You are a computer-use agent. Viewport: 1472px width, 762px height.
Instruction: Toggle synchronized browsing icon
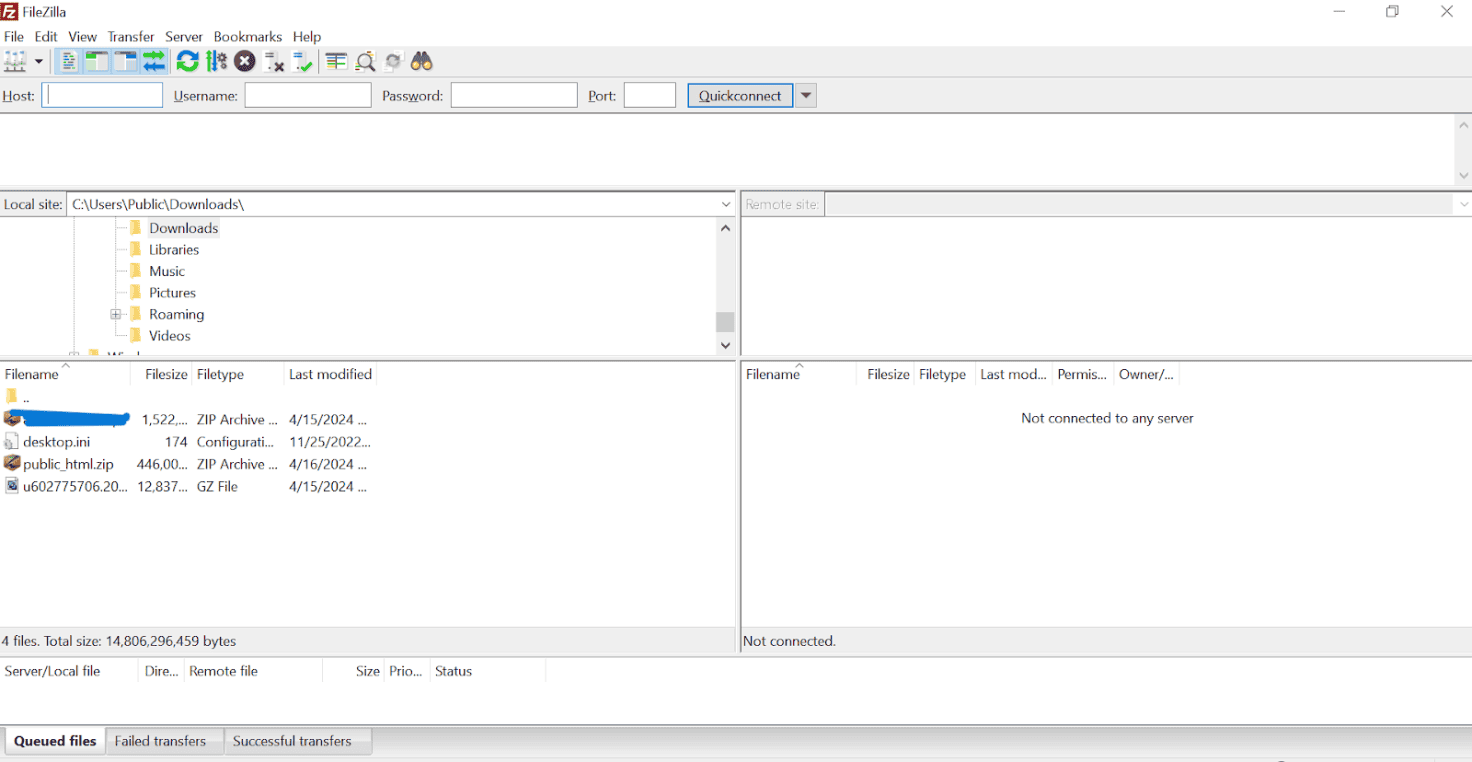tap(394, 62)
